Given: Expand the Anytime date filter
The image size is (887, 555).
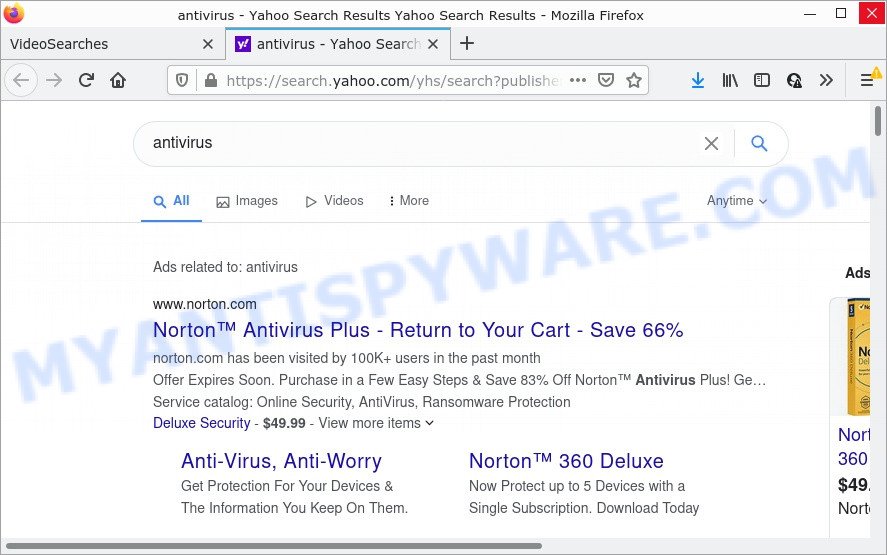Looking at the screenshot, I should 737,201.
